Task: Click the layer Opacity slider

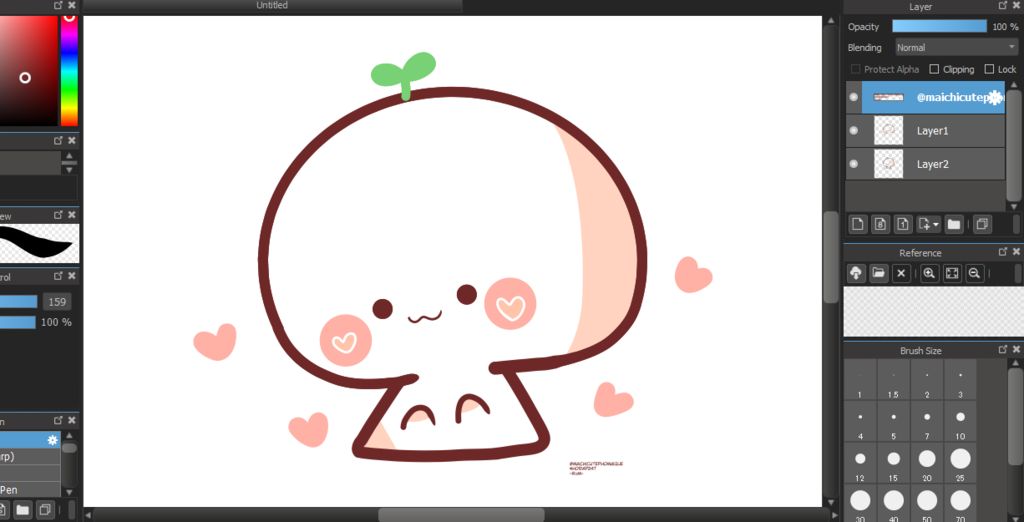Action: 939,26
